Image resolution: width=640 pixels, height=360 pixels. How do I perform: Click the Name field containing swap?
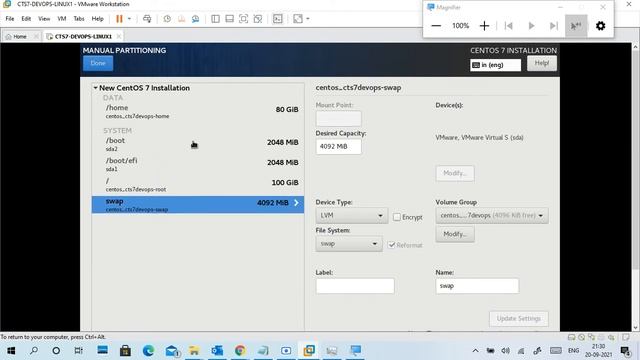[x=477, y=286]
